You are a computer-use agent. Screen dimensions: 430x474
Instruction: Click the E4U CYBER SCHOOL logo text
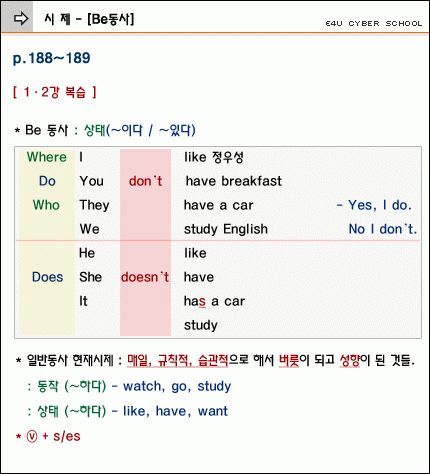point(374,24)
